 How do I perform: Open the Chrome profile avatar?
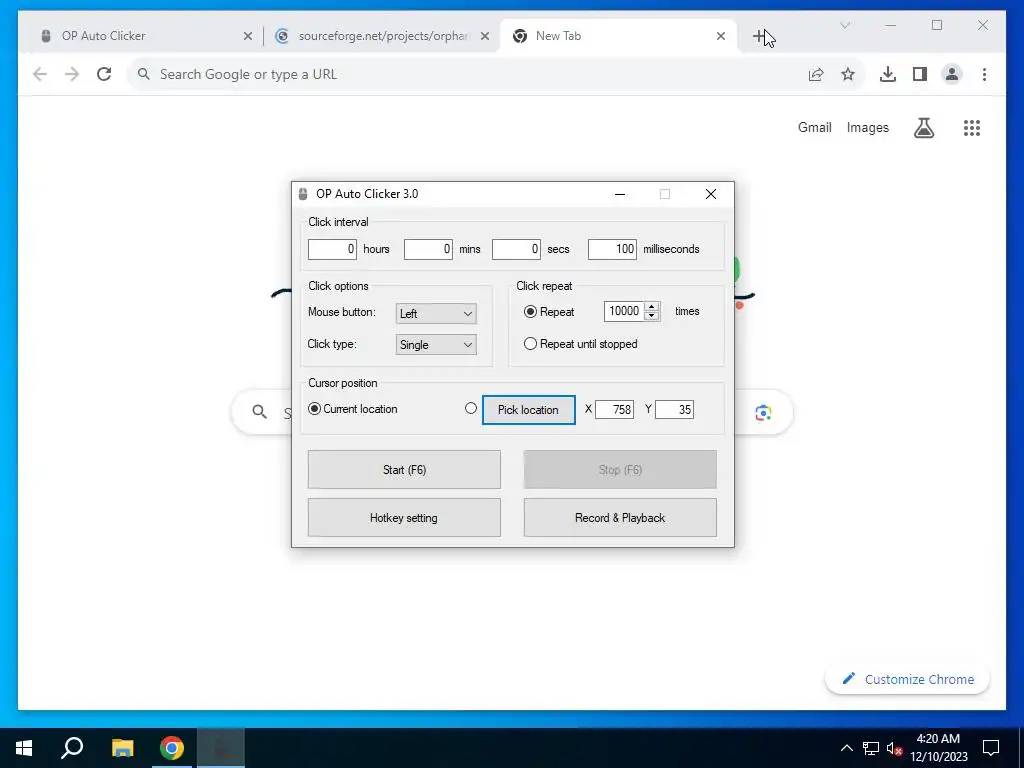click(952, 74)
